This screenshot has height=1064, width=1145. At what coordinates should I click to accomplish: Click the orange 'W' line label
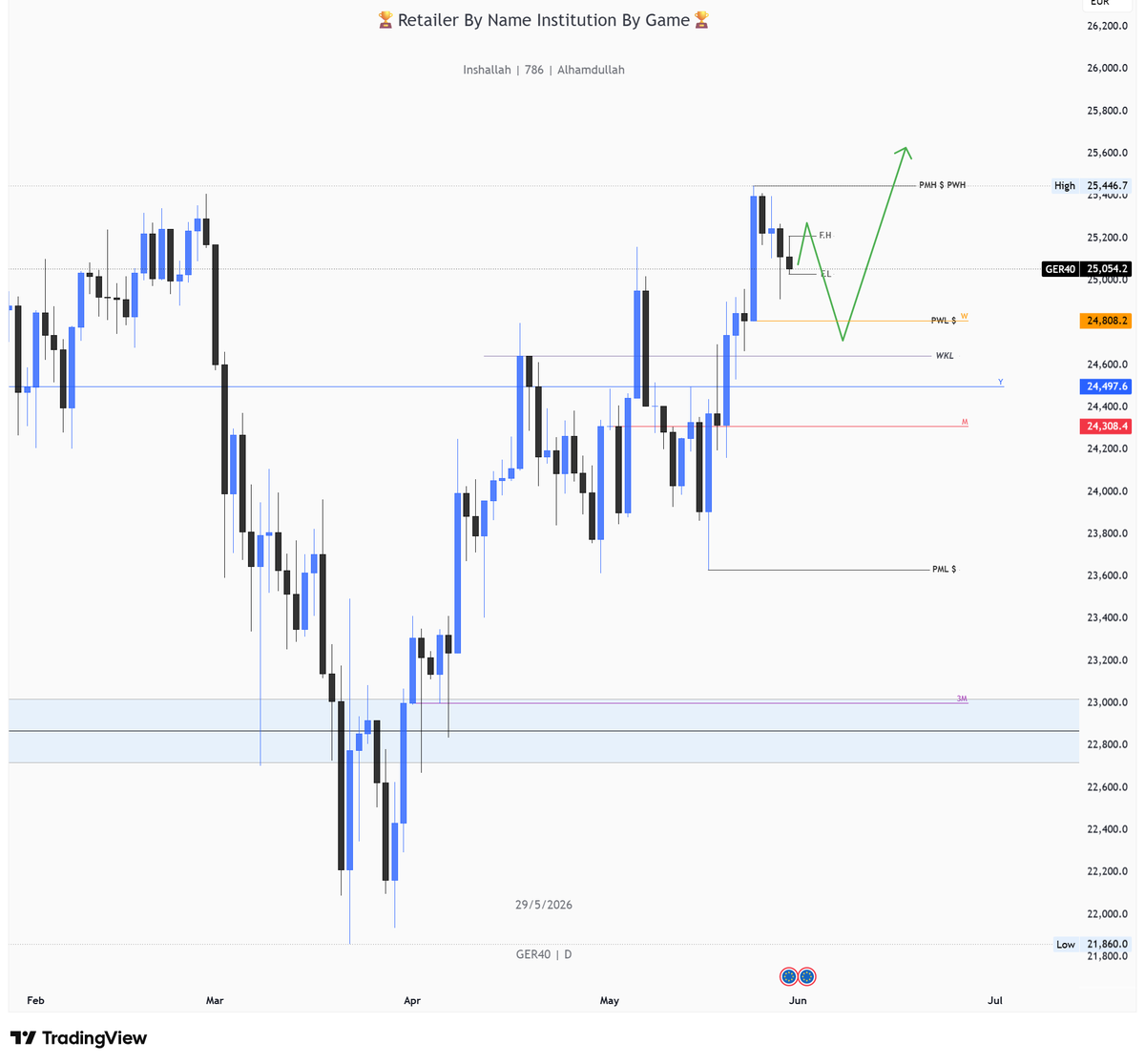965,315
